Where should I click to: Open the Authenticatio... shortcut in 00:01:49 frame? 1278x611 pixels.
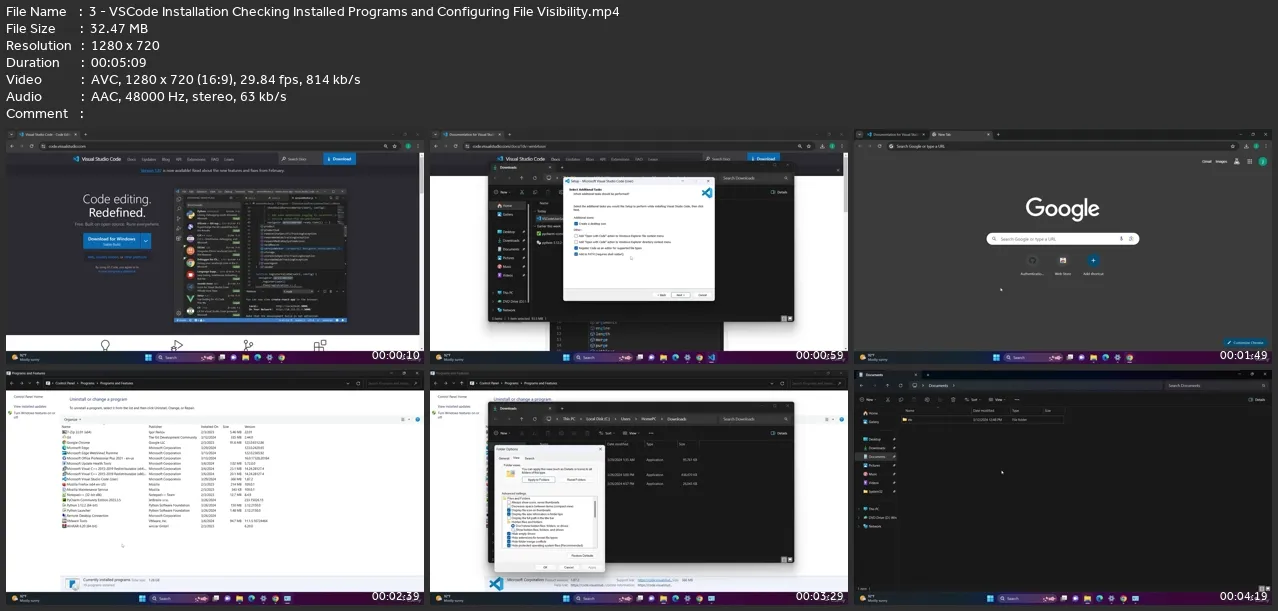(1032, 263)
